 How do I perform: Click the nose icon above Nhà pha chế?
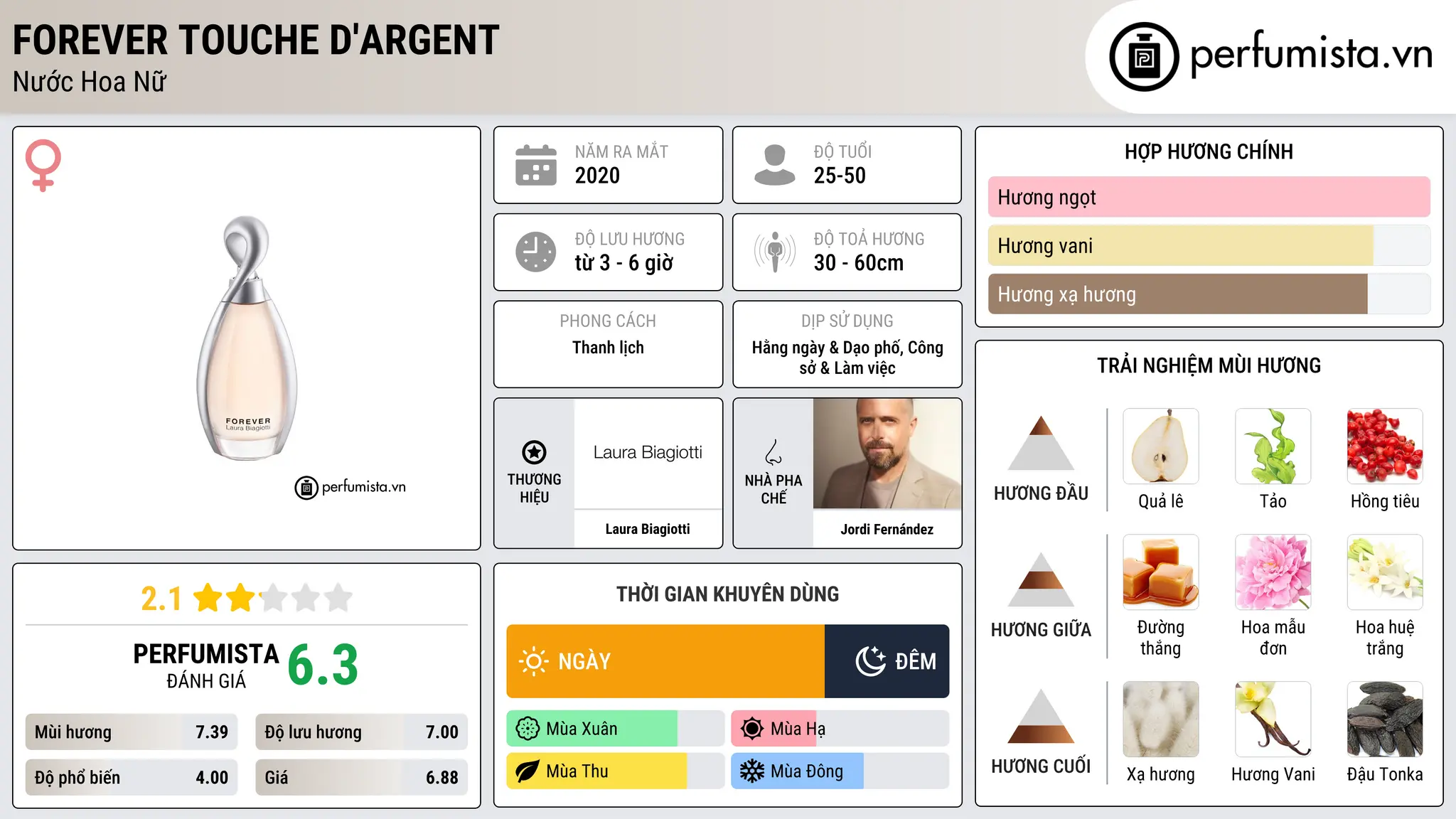[x=773, y=452]
